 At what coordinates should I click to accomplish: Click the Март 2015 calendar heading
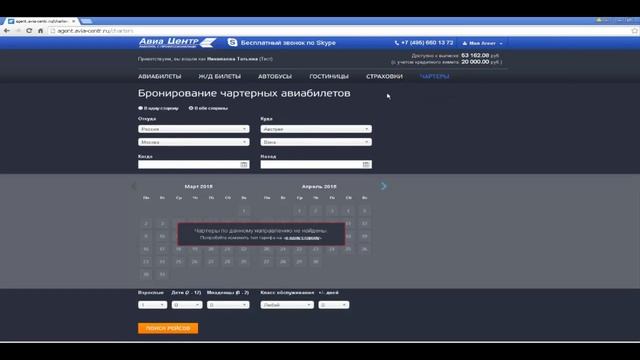coord(198,187)
